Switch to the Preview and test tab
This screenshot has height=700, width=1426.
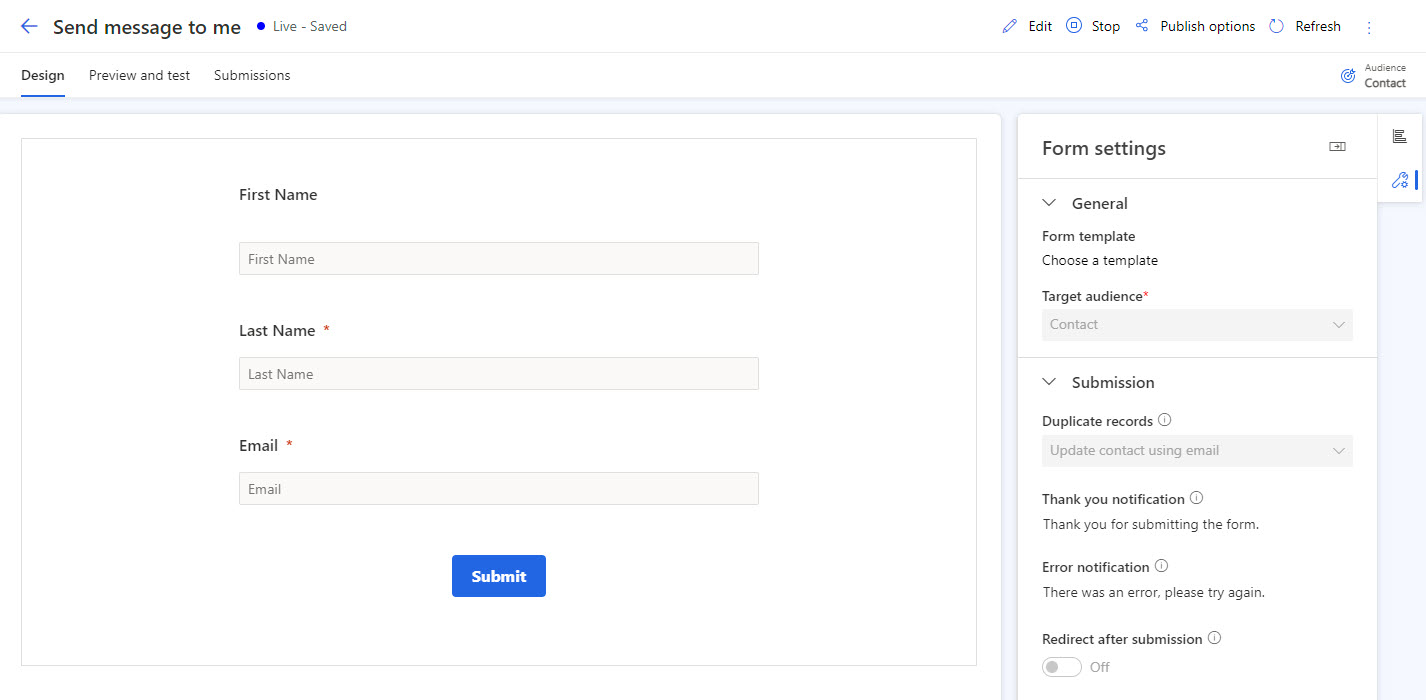click(x=139, y=75)
